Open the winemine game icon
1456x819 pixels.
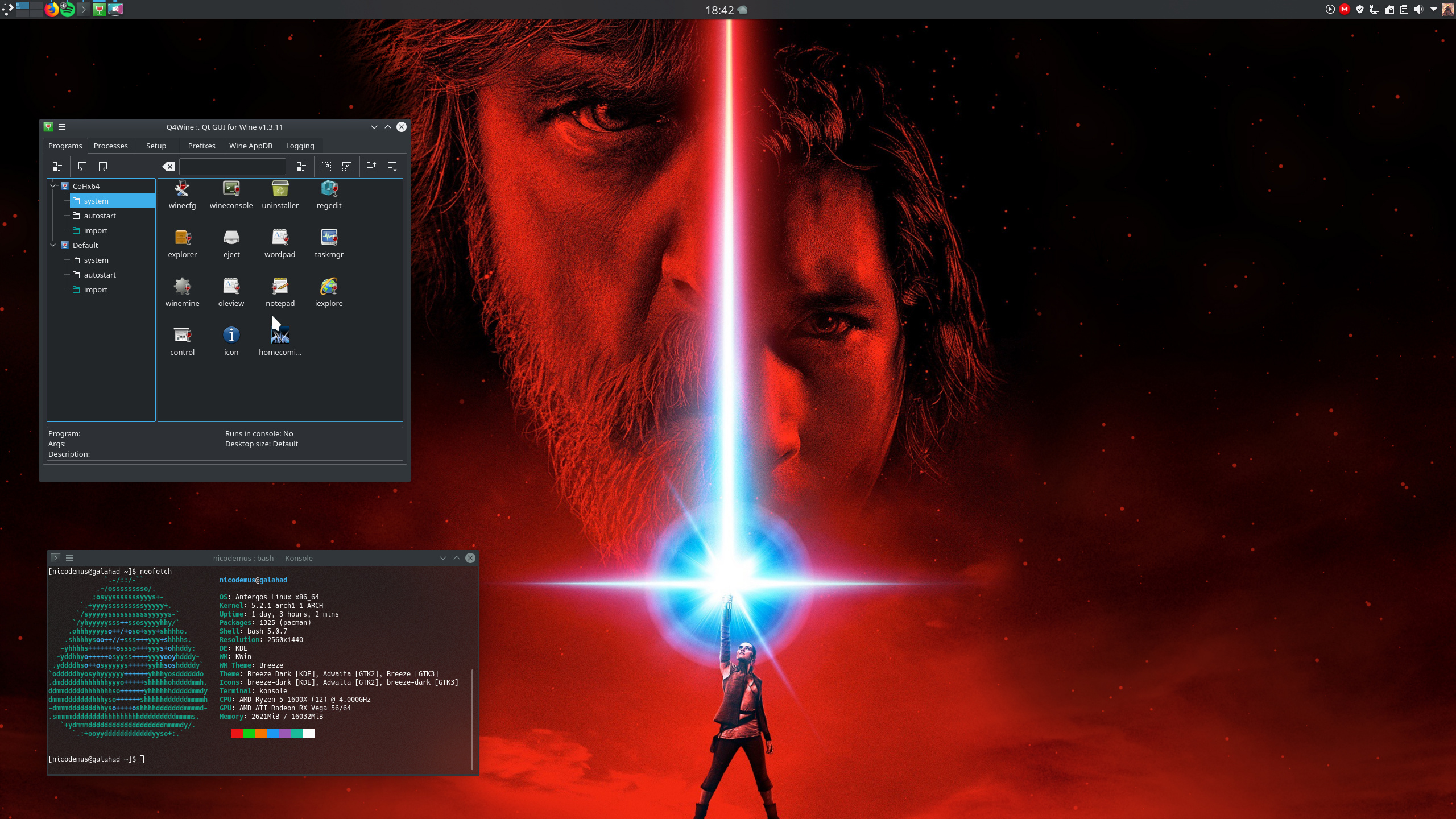[x=182, y=287]
